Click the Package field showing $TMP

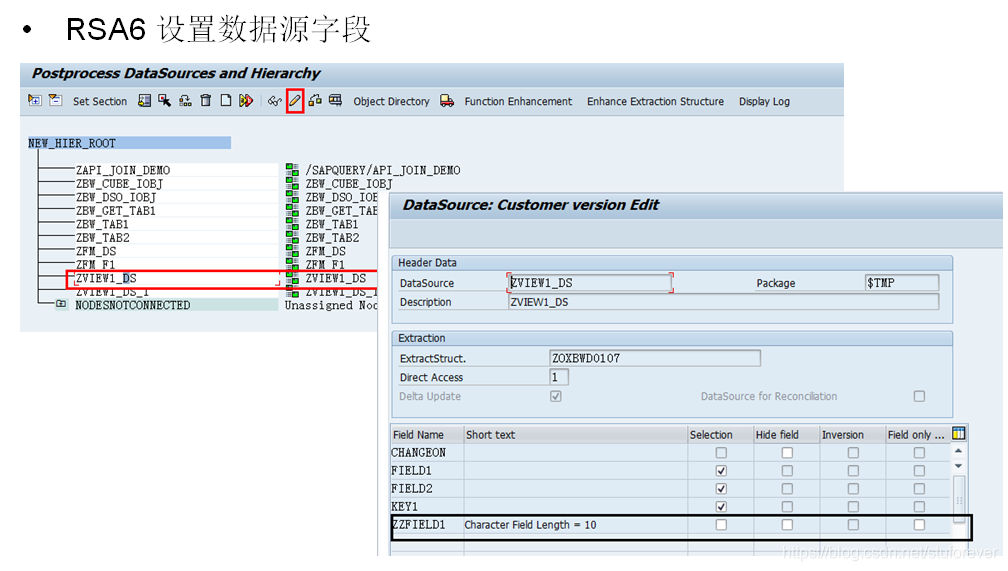(902, 283)
